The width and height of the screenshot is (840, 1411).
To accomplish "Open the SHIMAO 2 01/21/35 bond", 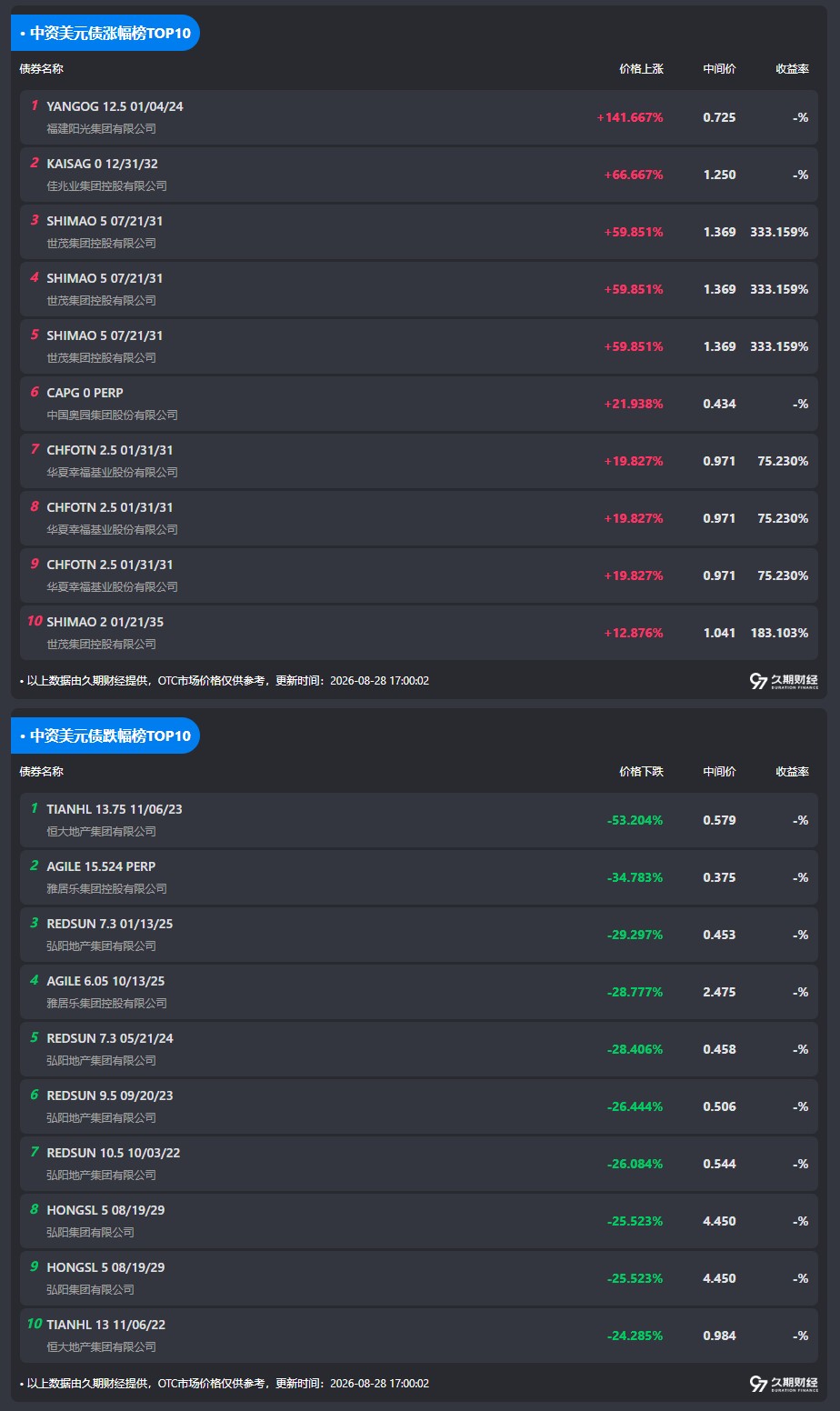I will (x=419, y=633).
